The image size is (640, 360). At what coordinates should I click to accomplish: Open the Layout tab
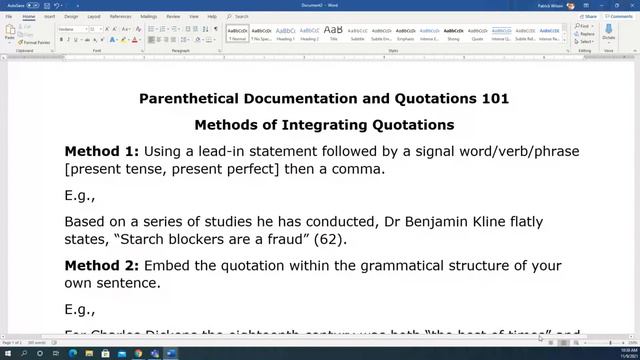[x=94, y=17]
